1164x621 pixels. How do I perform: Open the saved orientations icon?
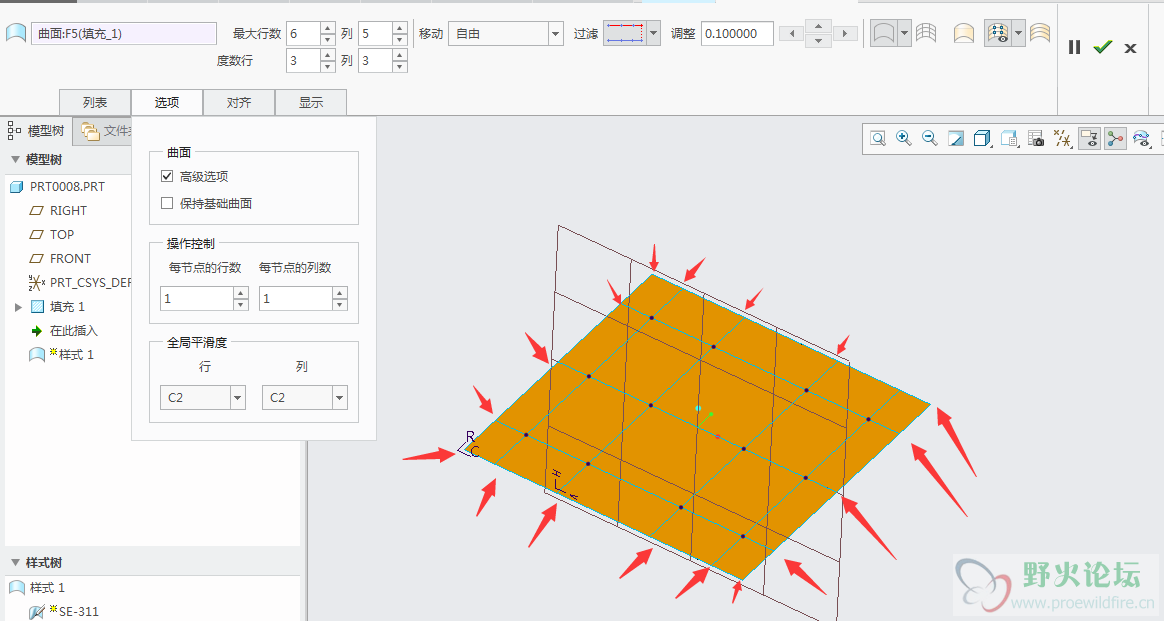pyautogui.click(x=1009, y=139)
